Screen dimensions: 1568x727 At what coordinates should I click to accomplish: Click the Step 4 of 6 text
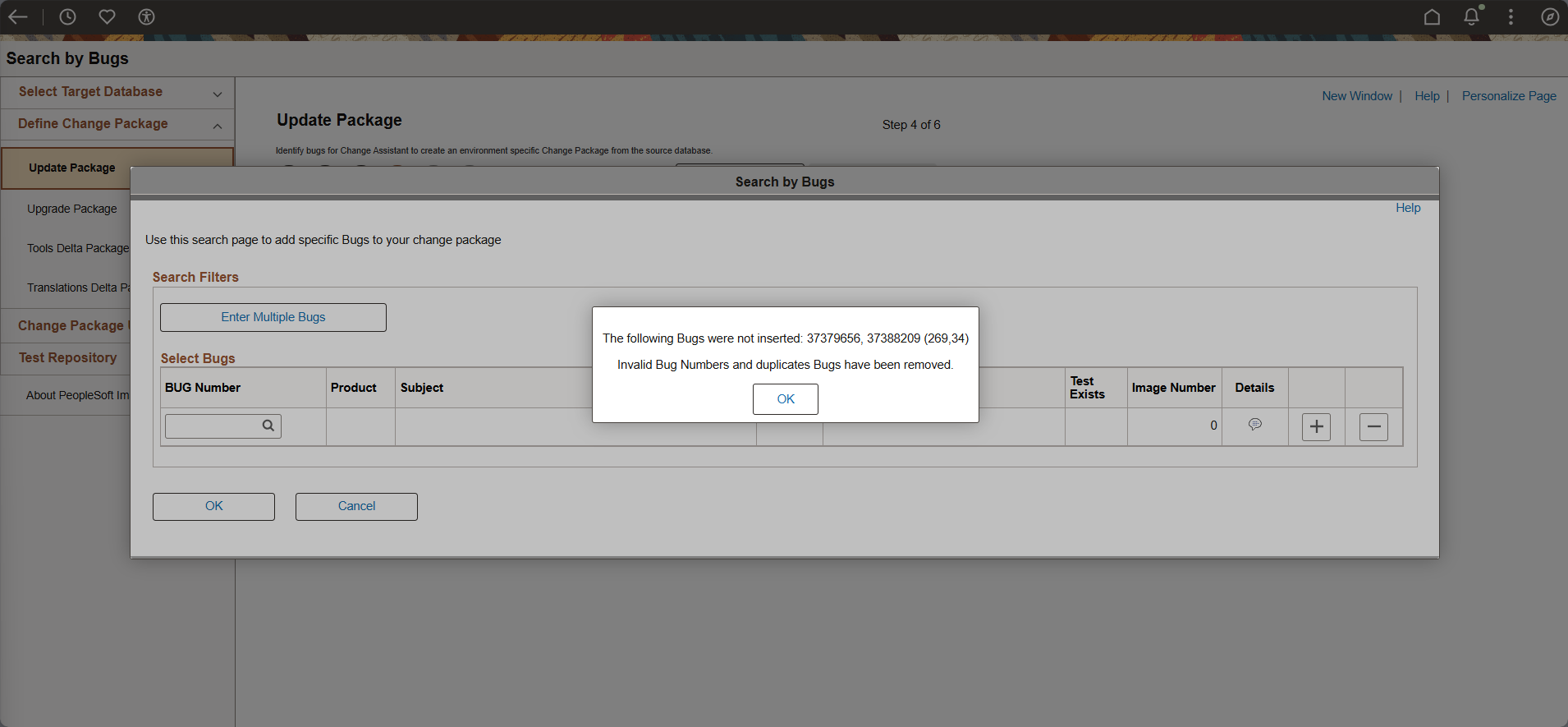[911, 125]
